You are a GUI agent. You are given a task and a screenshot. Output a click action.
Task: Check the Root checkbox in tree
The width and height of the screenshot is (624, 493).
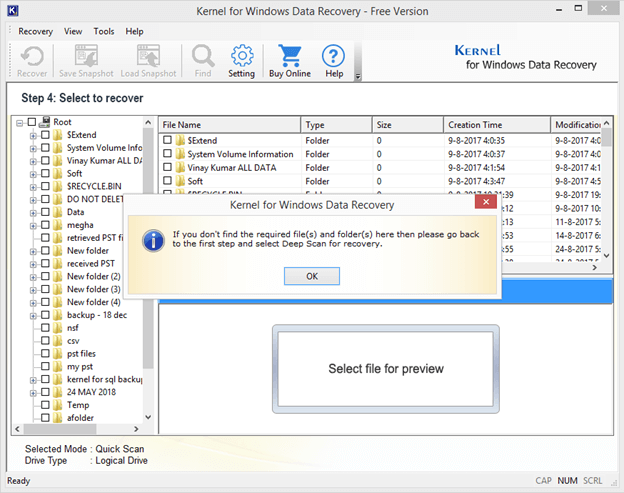point(32,122)
